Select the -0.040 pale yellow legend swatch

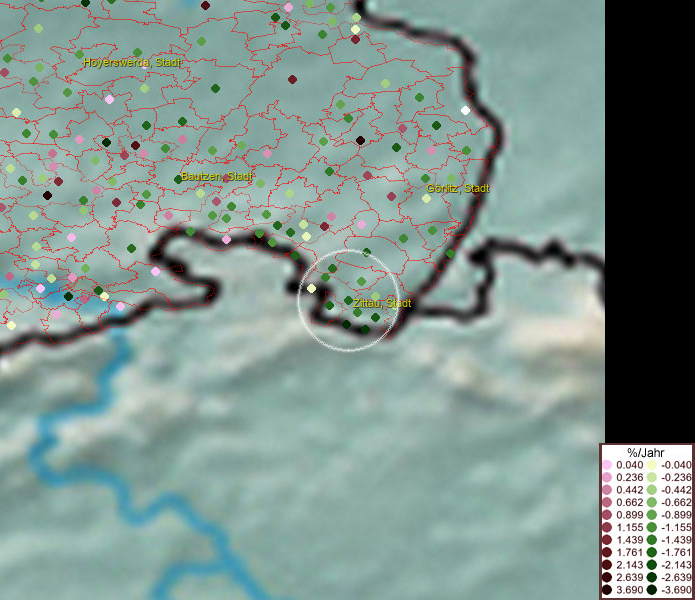[652, 465]
